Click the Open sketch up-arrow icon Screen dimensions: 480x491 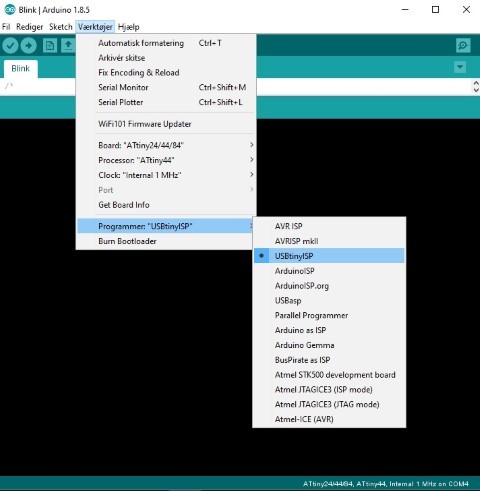pos(68,46)
